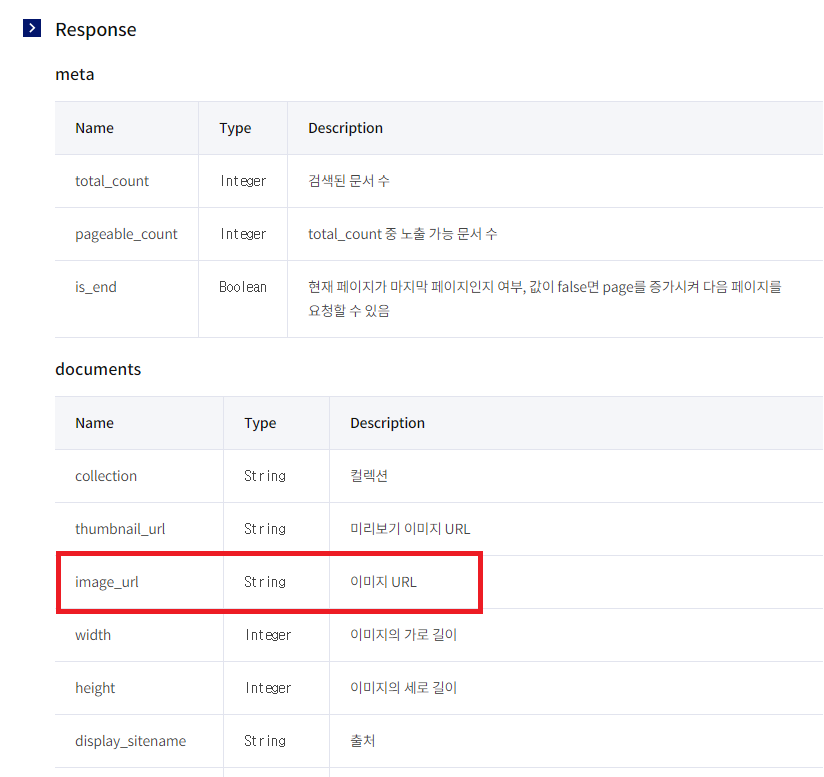
Task: Click description '미리보기 이미지 URL'
Action: (410, 530)
